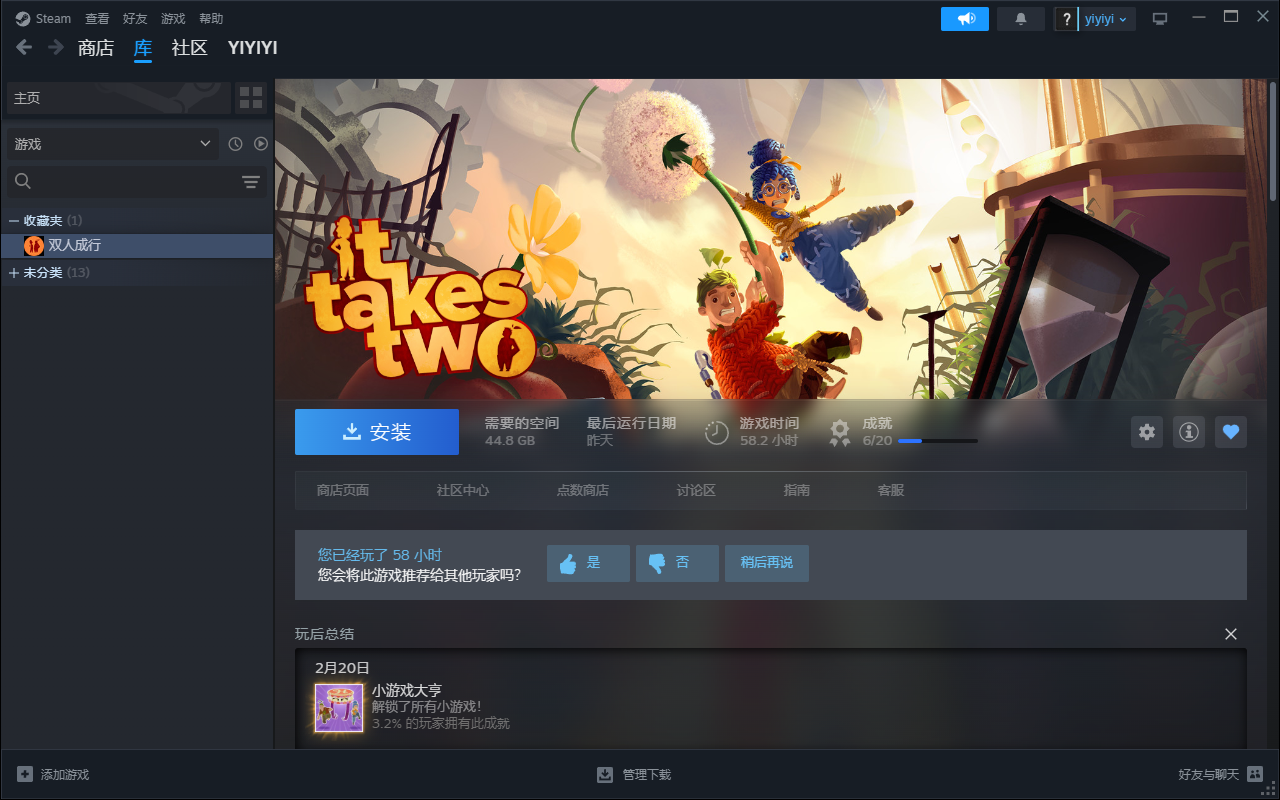Open the notifications bell
Image resolution: width=1280 pixels, height=800 pixels.
pyautogui.click(x=1020, y=19)
